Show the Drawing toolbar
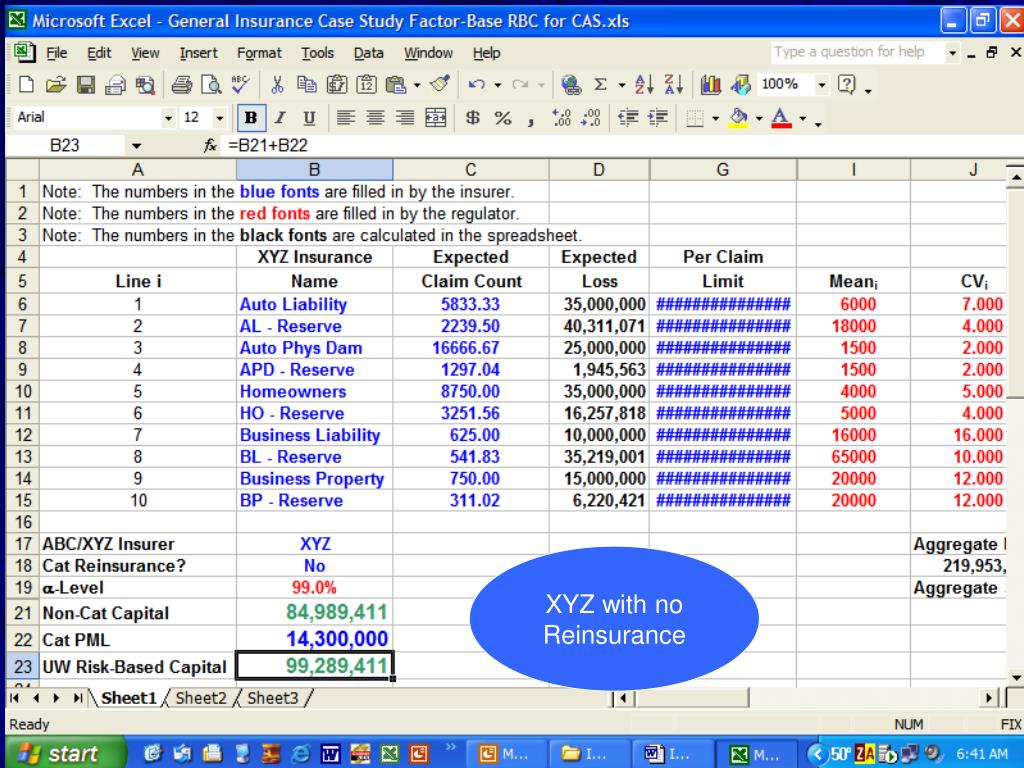This screenshot has width=1024, height=768. [x=741, y=84]
